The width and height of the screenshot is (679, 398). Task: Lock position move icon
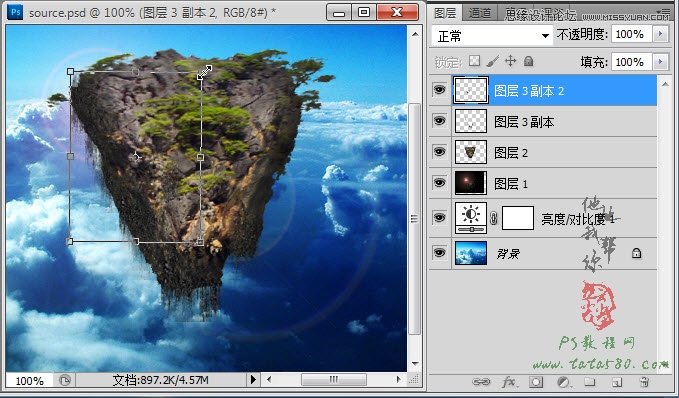click(x=511, y=61)
